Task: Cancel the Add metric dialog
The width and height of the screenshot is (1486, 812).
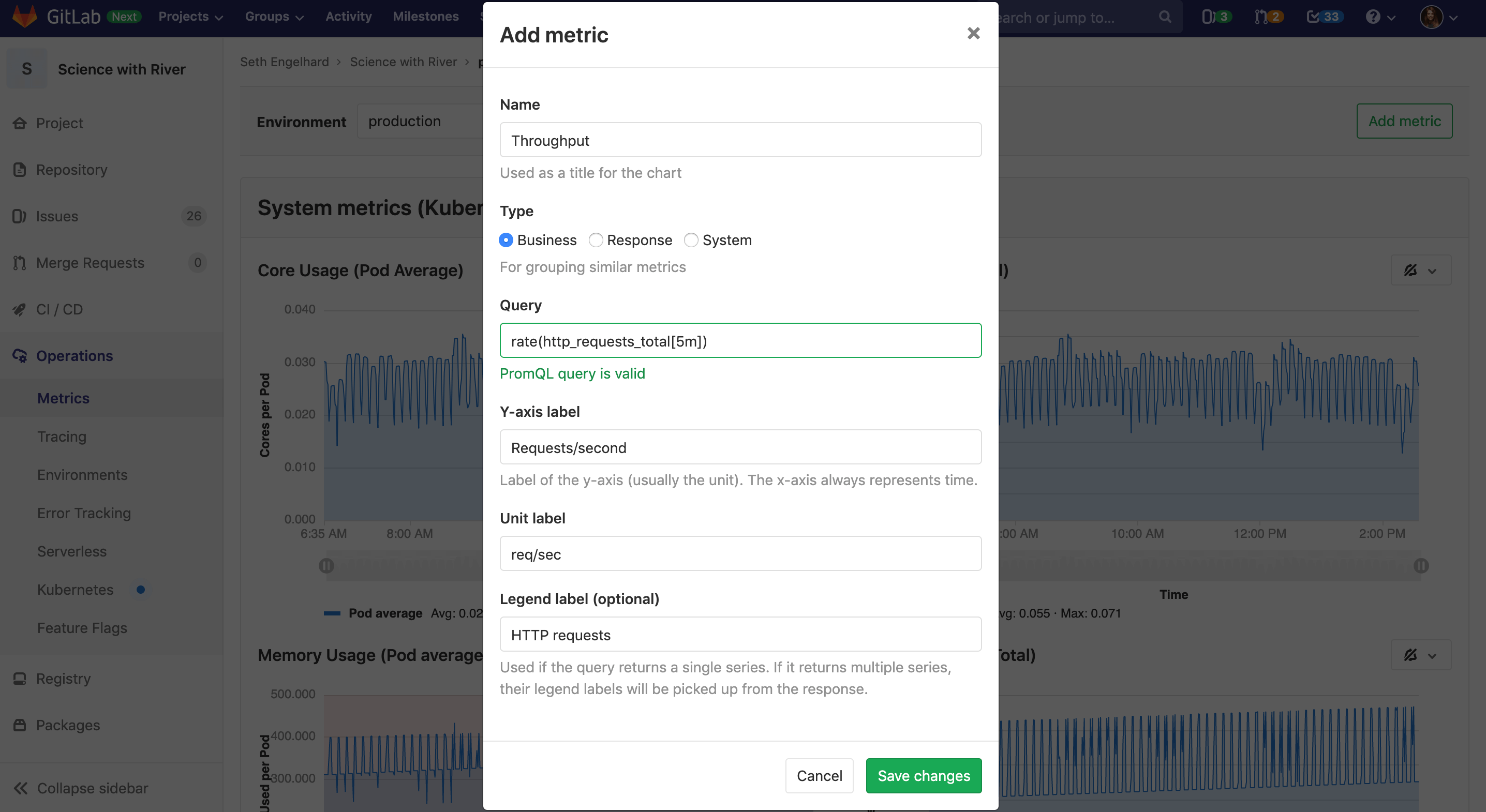Action: (819, 776)
